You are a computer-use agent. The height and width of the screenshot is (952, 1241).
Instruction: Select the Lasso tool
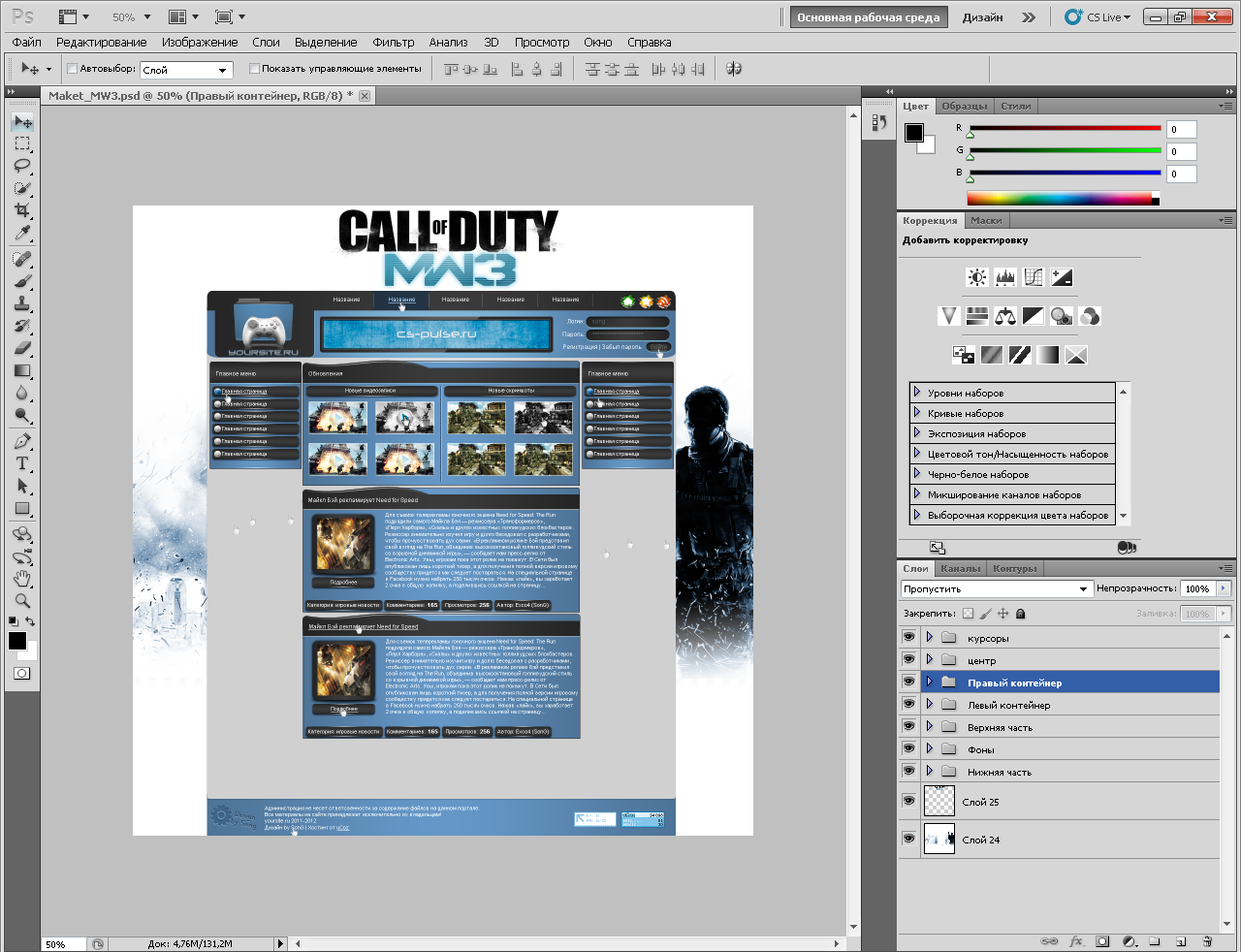[22, 167]
